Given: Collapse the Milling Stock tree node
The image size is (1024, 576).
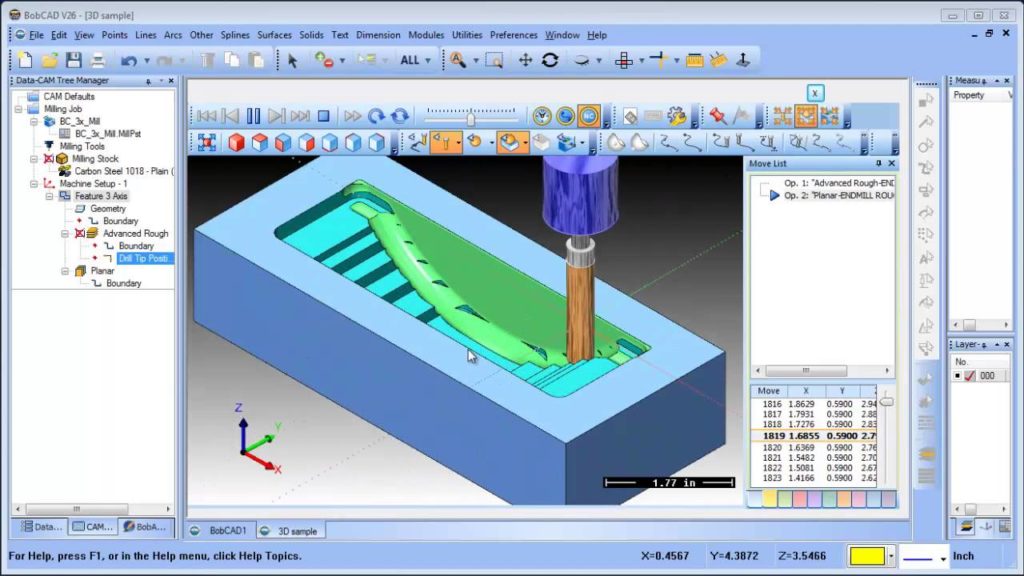Looking at the screenshot, I should coord(34,159).
